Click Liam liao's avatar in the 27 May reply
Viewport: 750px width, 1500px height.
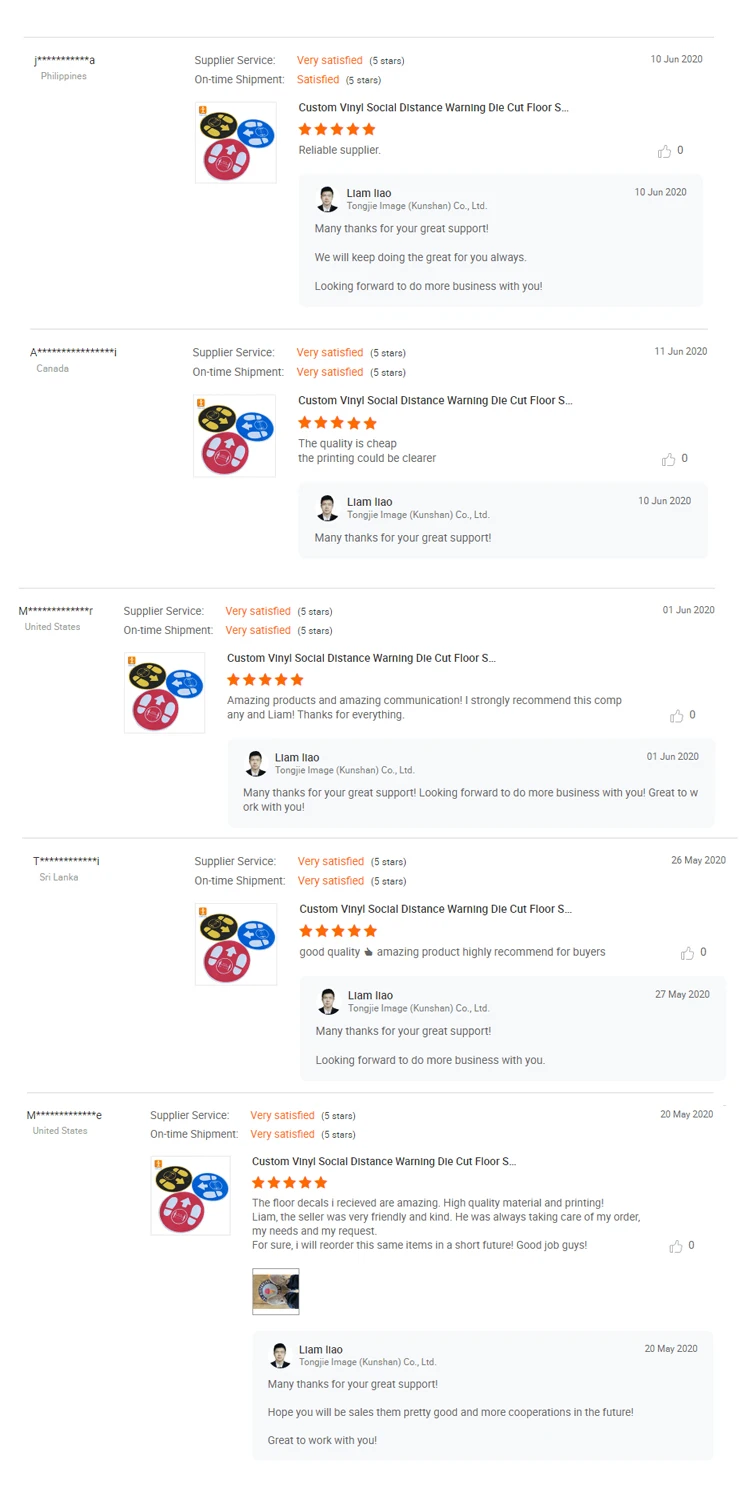(328, 1001)
